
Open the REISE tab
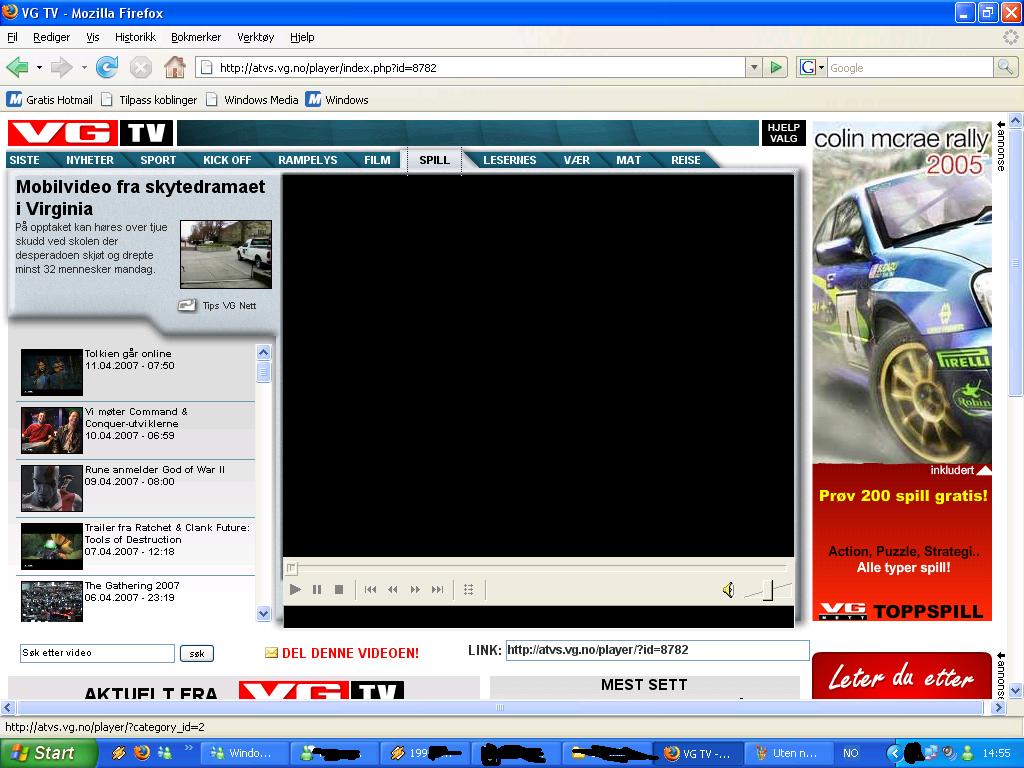(x=686, y=160)
